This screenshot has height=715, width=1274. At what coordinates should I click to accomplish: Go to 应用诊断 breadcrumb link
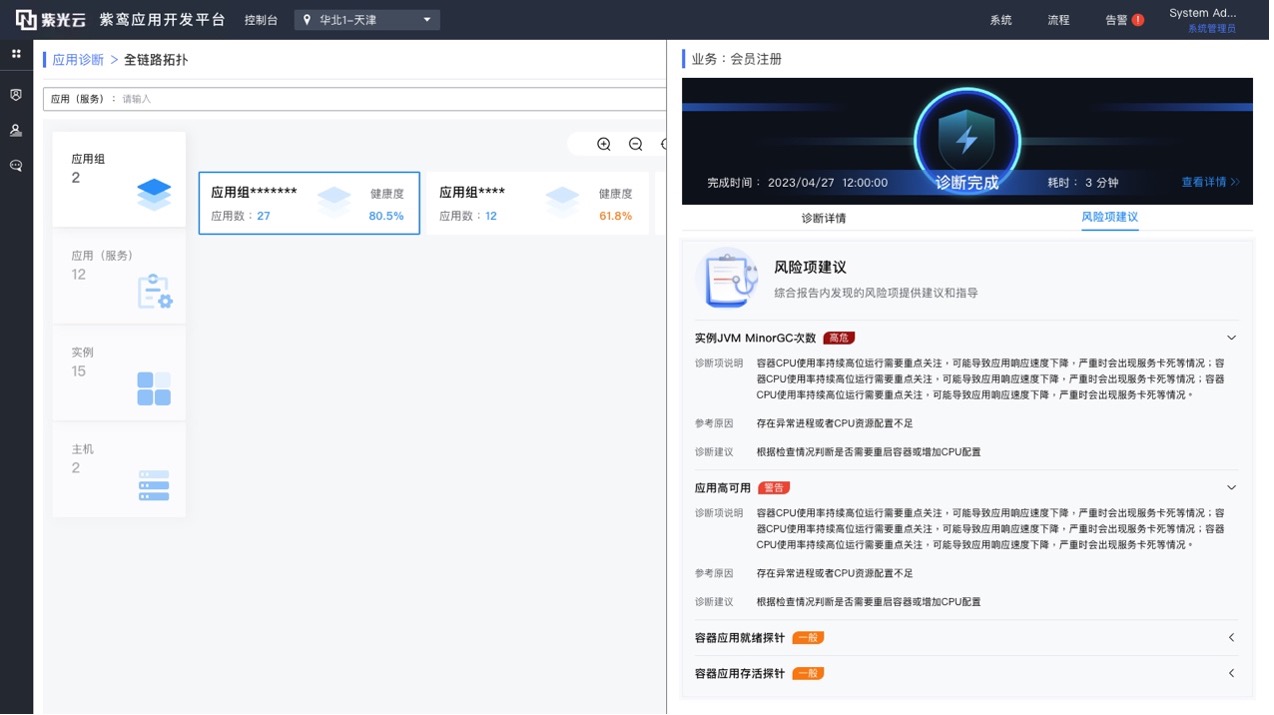[78, 60]
